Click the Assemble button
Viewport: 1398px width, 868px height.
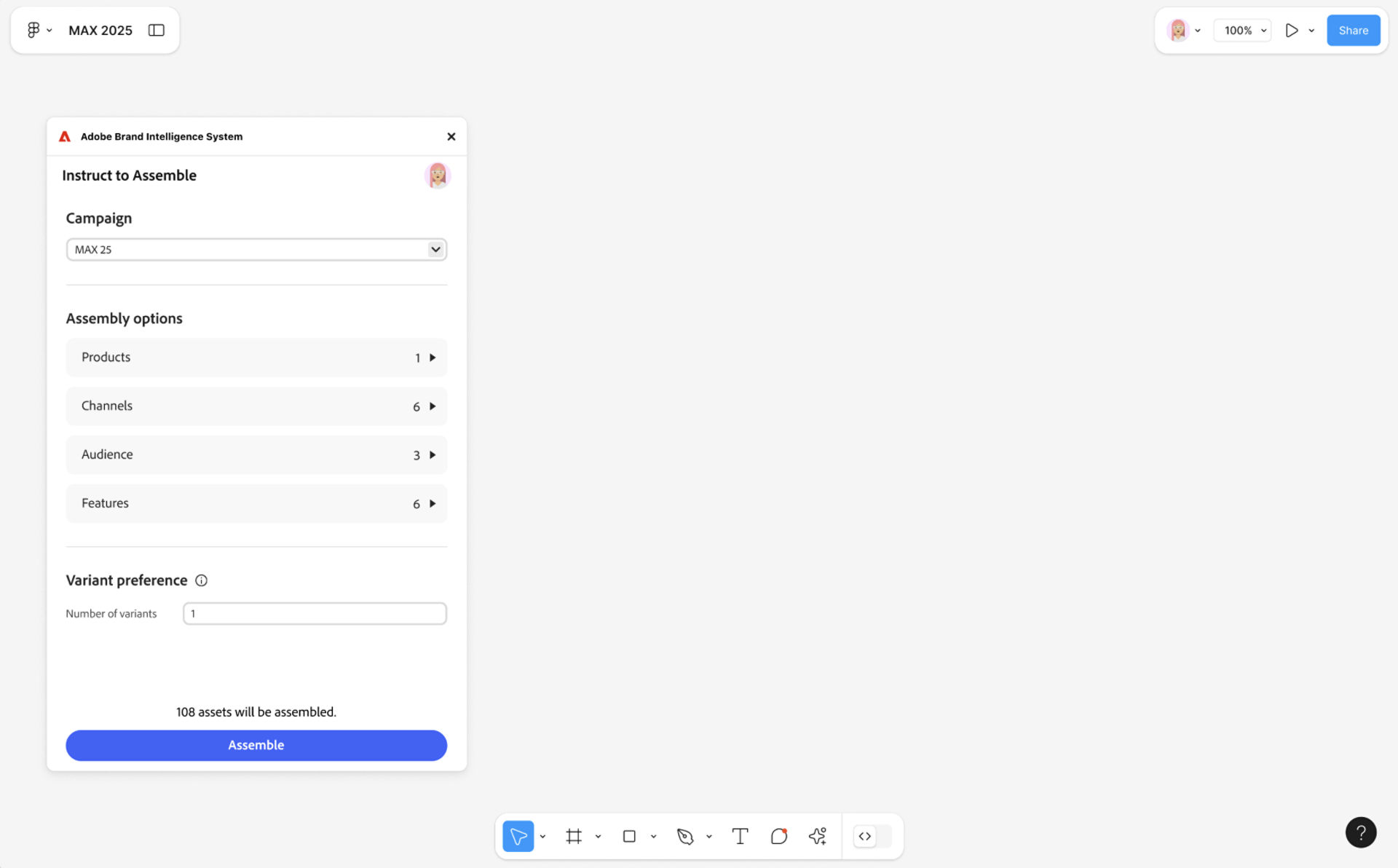point(256,745)
